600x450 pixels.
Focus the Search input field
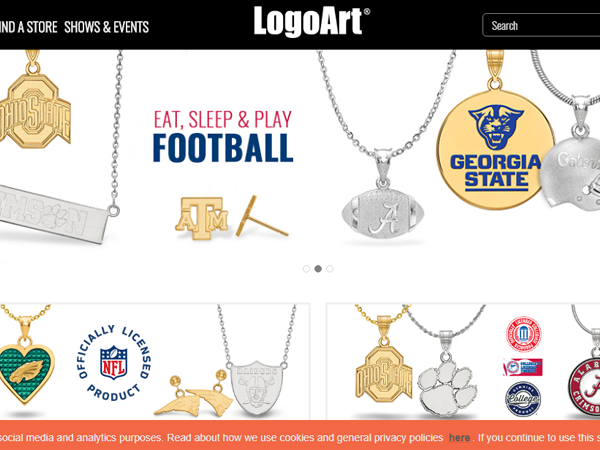(541, 25)
